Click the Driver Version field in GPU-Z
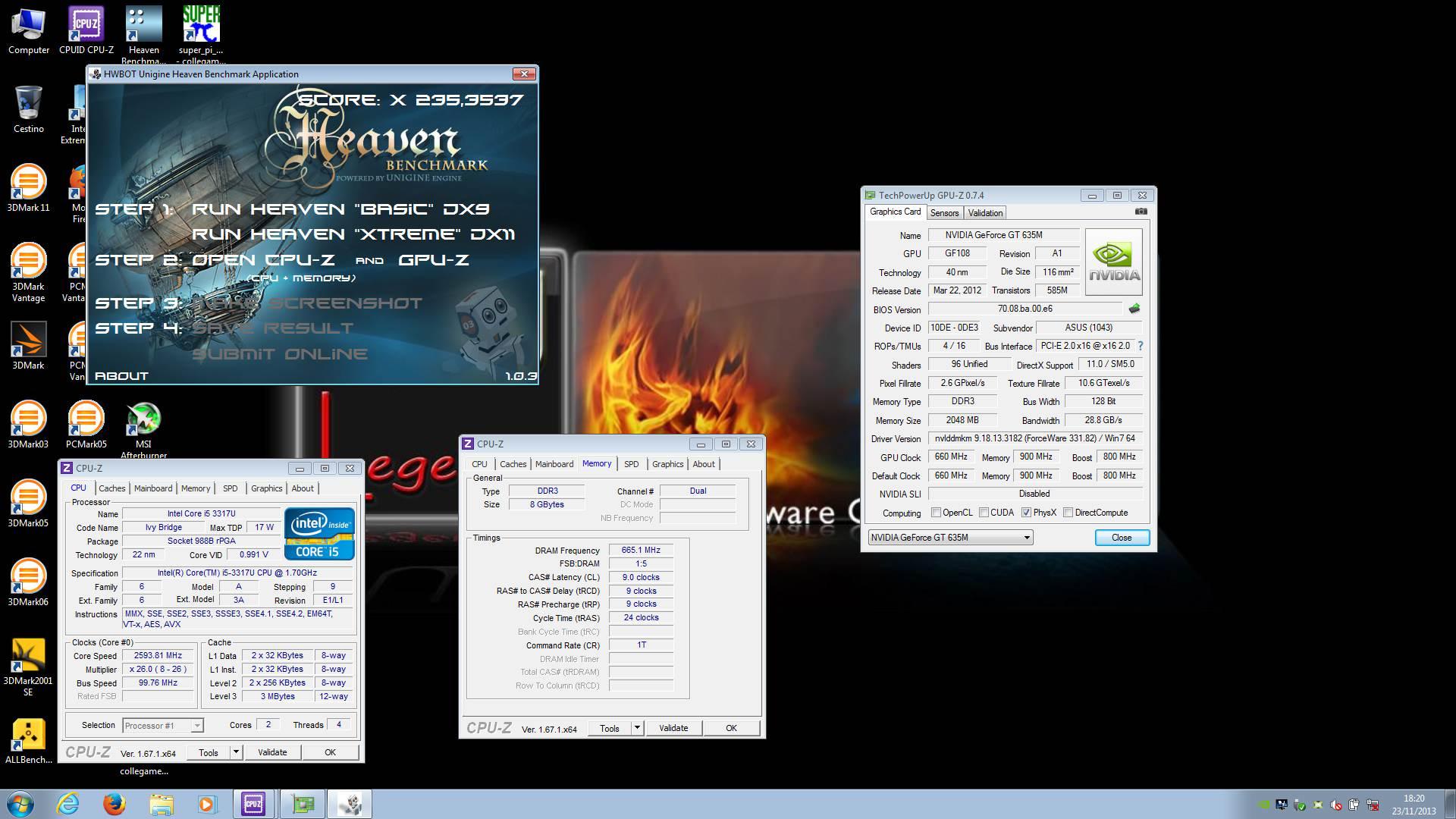Screen dimensions: 1456x819 (x=1034, y=438)
